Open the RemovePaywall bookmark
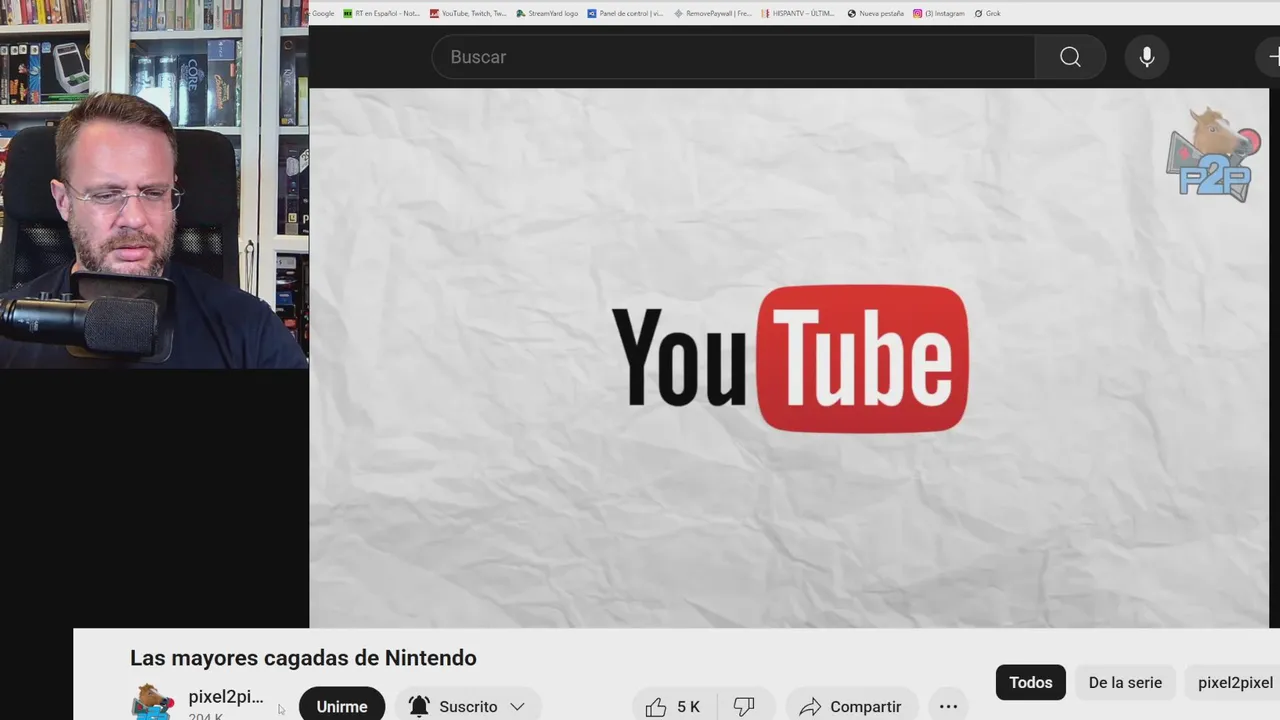 click(713, 13)
